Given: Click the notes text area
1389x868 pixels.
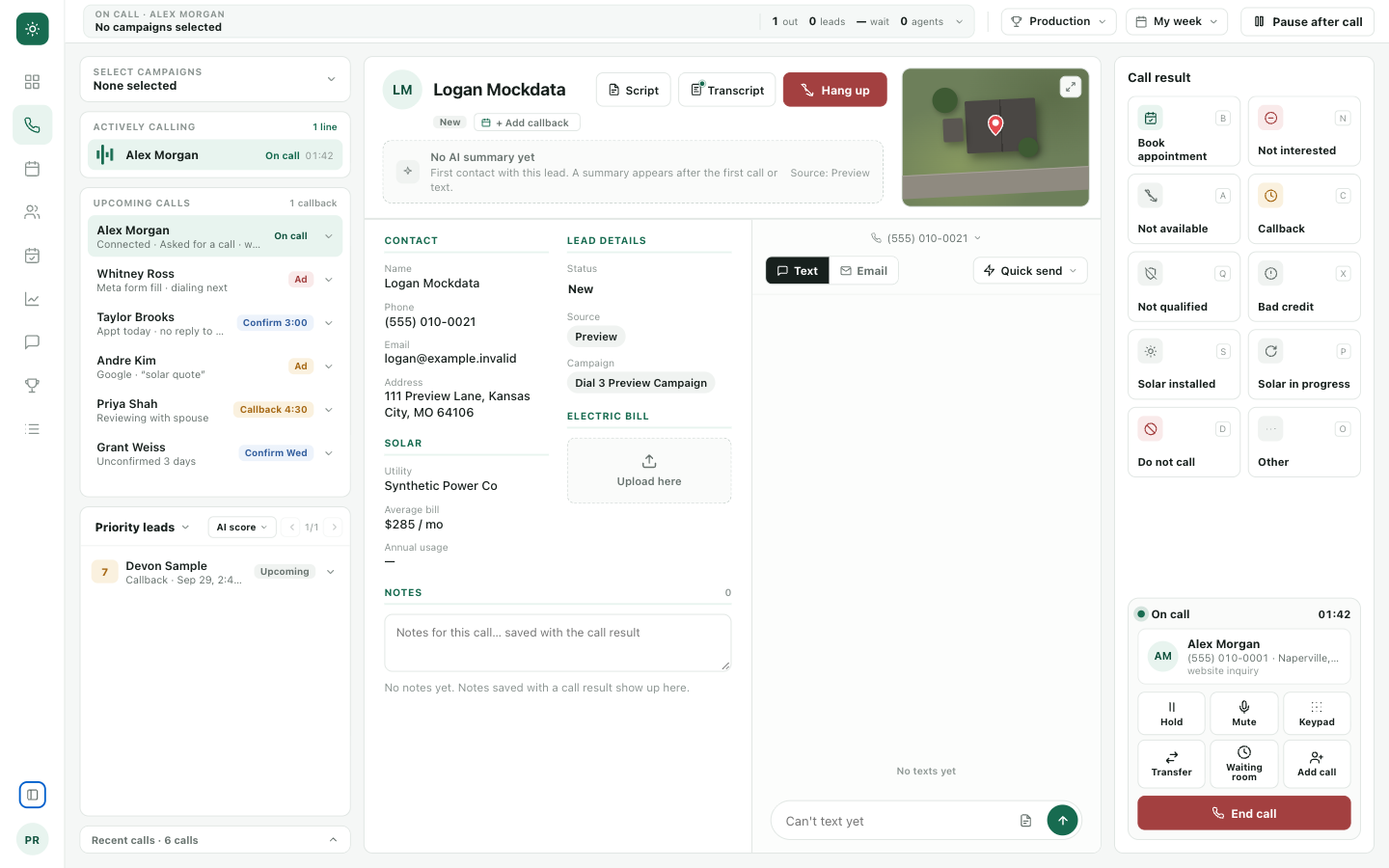Looking at the screenshot, I should coord(558,643).
